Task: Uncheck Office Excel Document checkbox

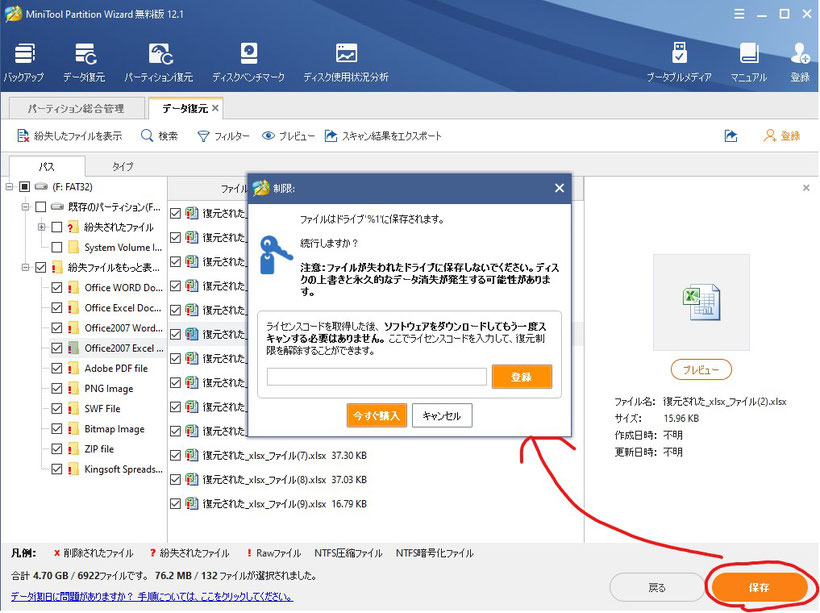Action: 56,308
